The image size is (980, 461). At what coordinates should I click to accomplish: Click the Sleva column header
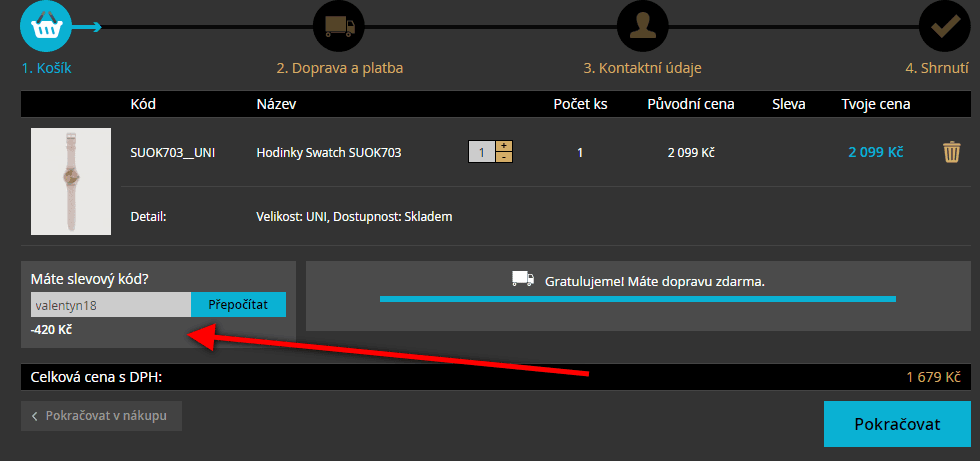pos(789,104)
